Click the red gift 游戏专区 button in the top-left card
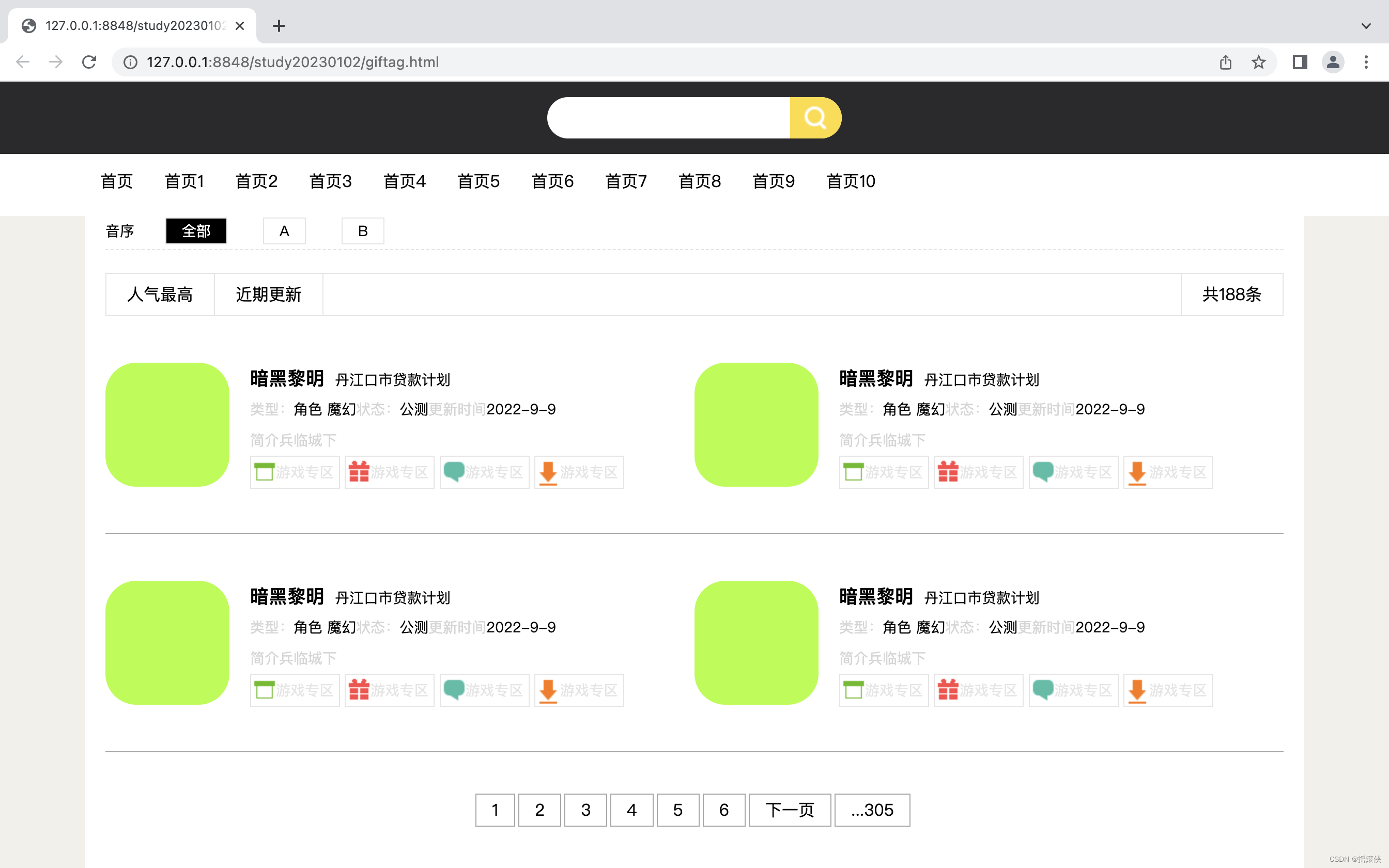Screen dimensions: 1389x868 (x=390, y=472)
